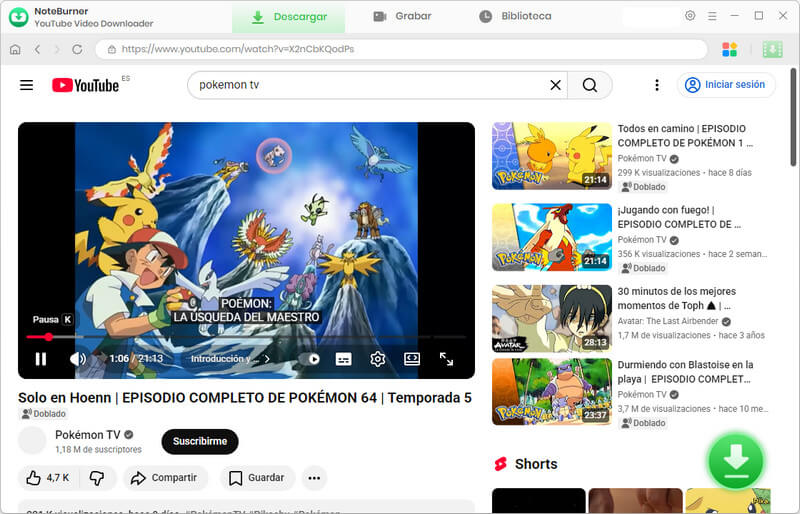
Task: Expand the Introducción chapter chevron
Action: [267, 359]
